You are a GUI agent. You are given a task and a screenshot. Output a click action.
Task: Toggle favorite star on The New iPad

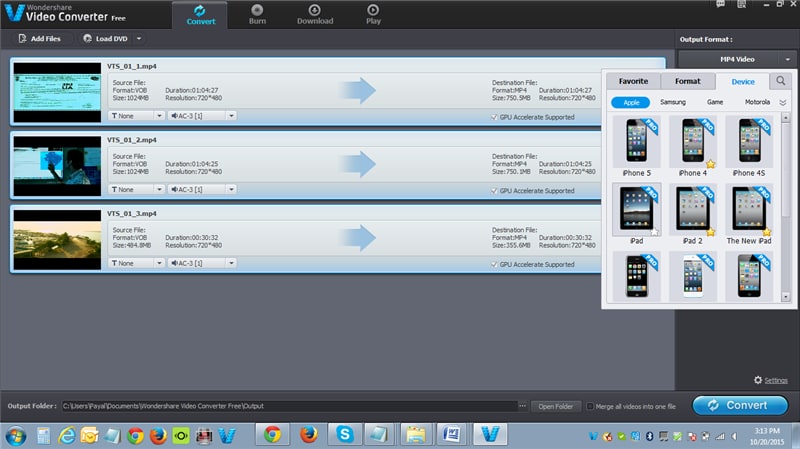click(767, 232)
